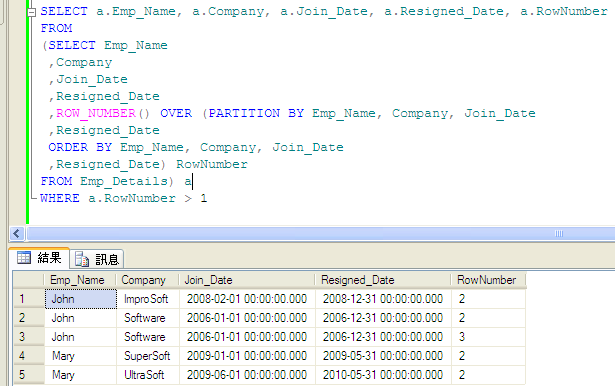Click the horizontal scrollbar left arrow
This screenshot has height=386, width=615.
tap(16, 234)
